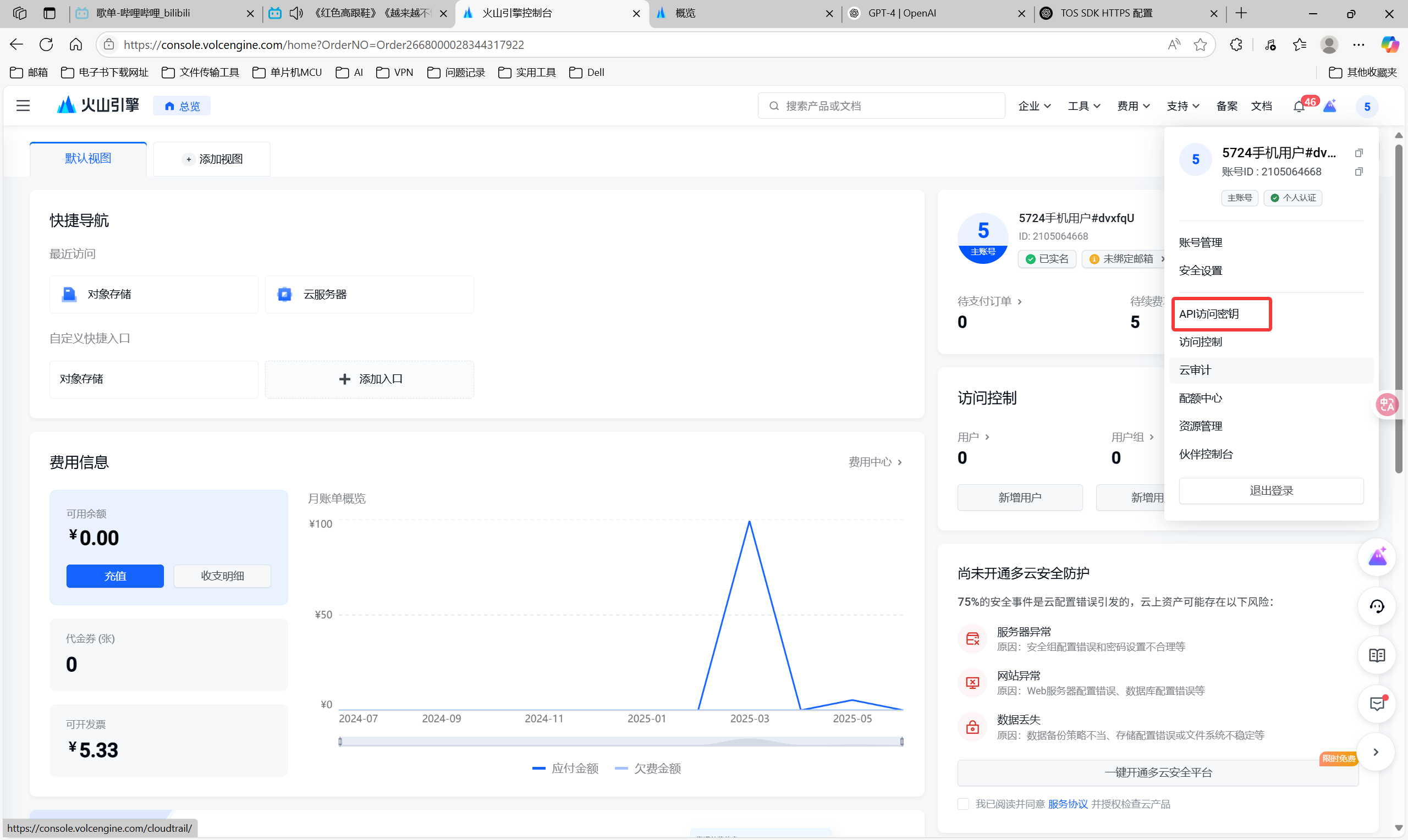Open the customer service headset icon
1408x840 pixels.
1376,607
